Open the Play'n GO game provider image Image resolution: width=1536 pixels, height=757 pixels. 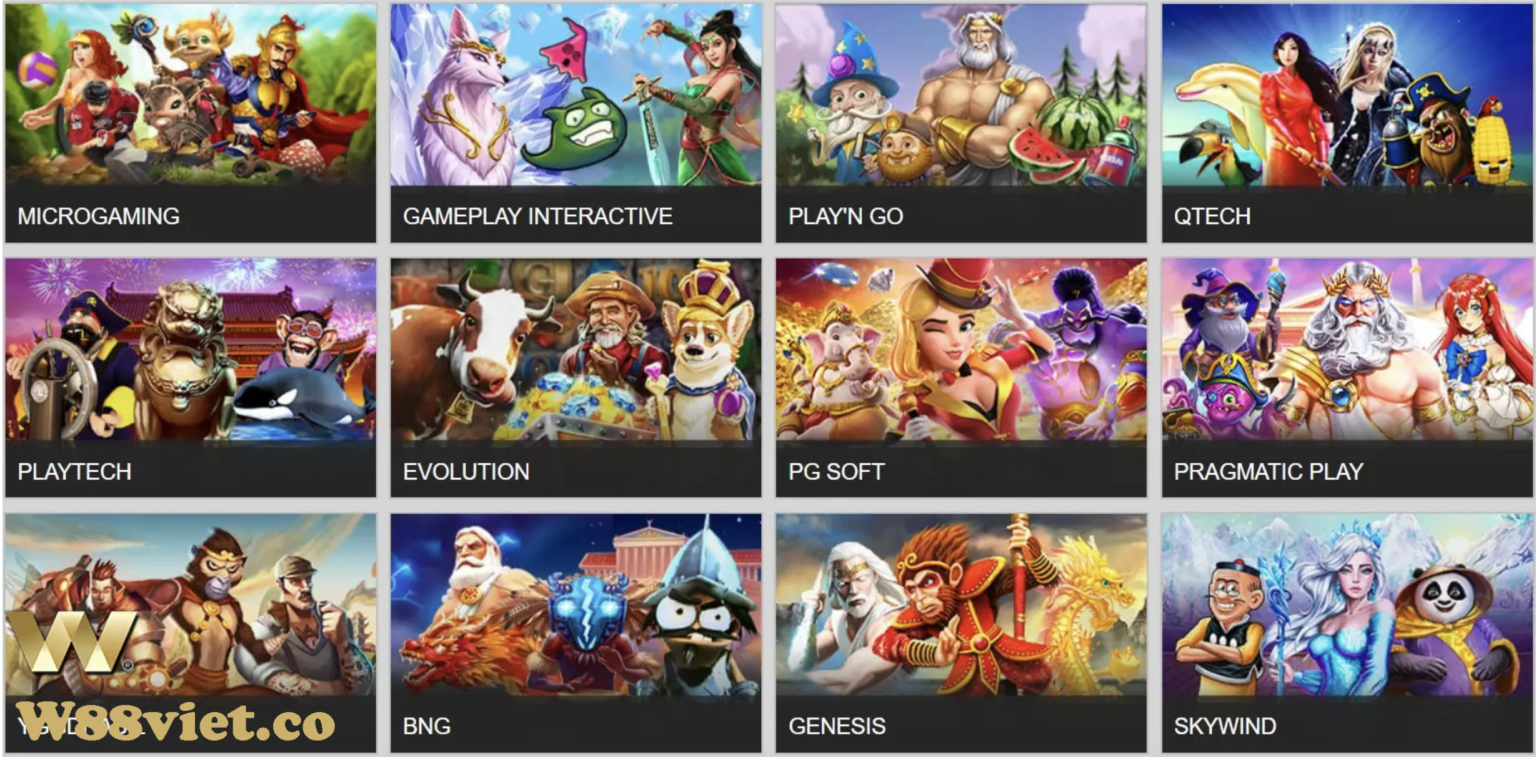point(961,95)
